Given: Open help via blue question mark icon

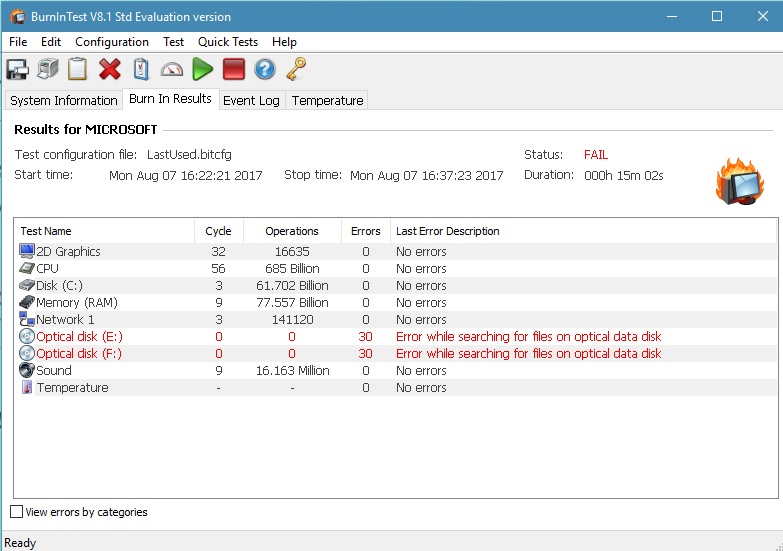Looking at the screenshot, I should click(264, 69).
